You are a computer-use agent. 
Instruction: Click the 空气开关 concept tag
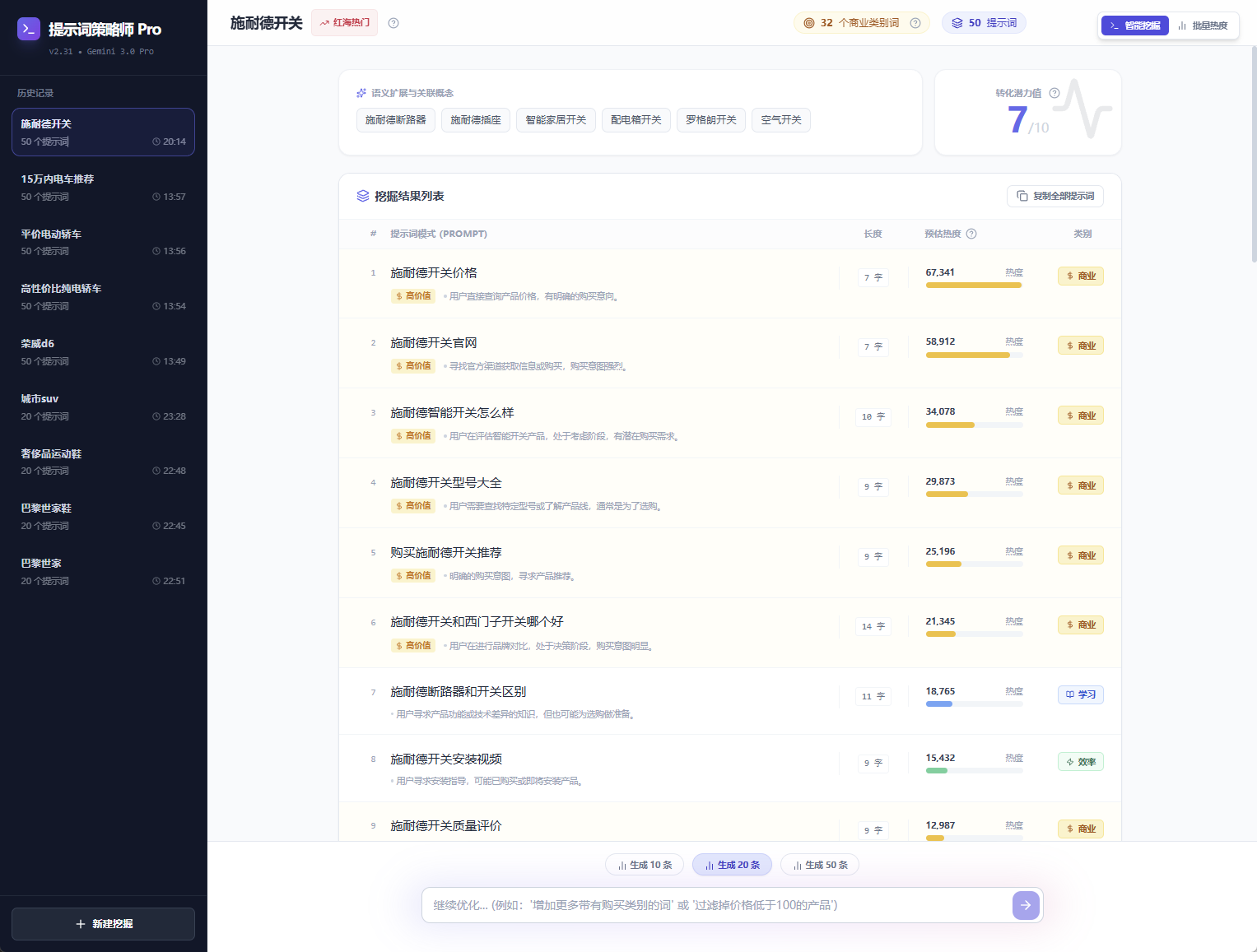coord(781,120)
